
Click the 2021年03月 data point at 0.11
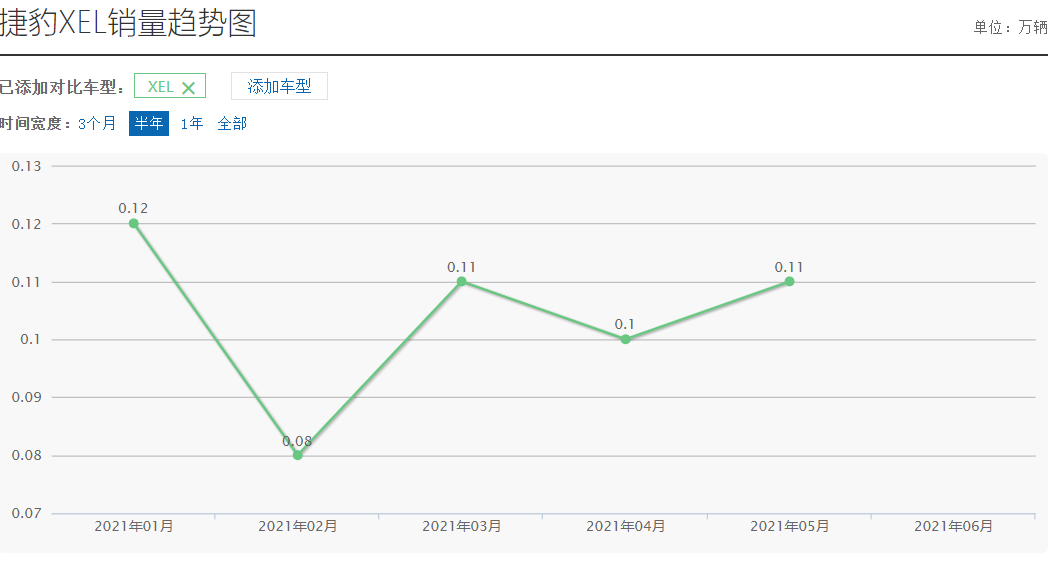[x=461, y=282]
